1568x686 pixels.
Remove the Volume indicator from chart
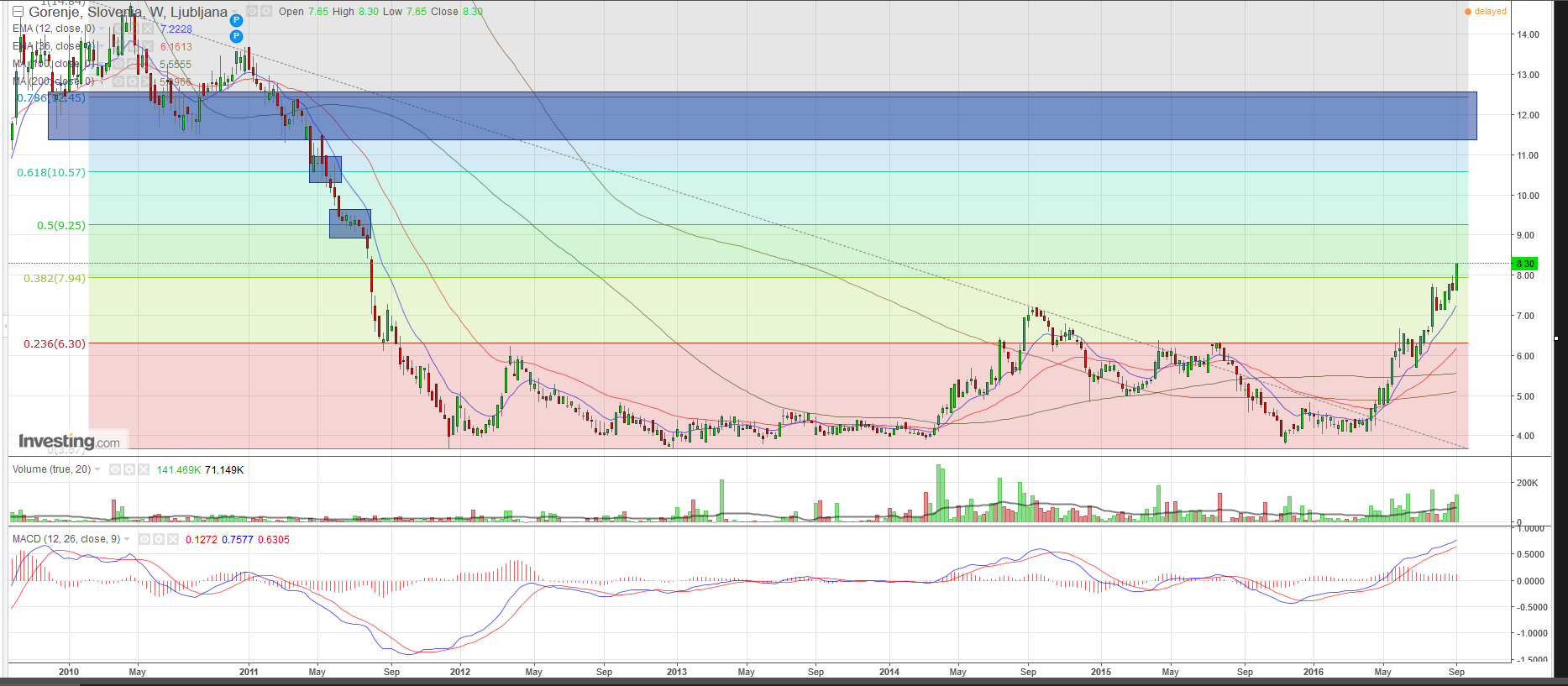144,469
